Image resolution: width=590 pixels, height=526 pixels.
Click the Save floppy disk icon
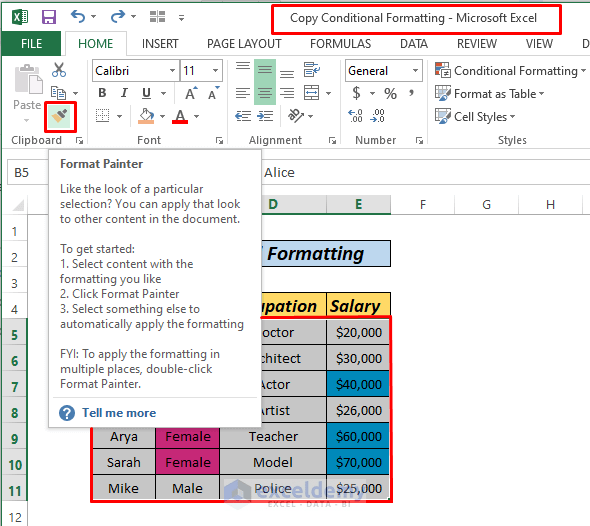49,17
